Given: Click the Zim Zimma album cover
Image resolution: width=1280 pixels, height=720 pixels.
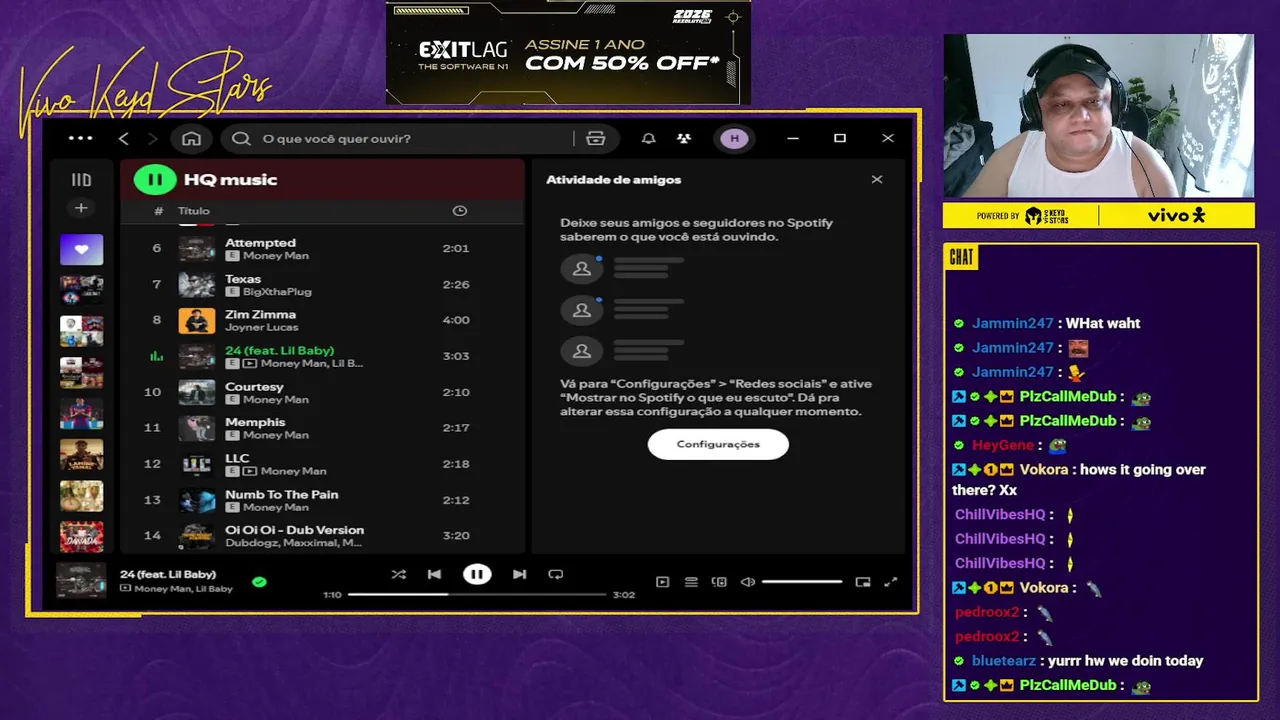Looking at the screenshot, I should [196, 320].
